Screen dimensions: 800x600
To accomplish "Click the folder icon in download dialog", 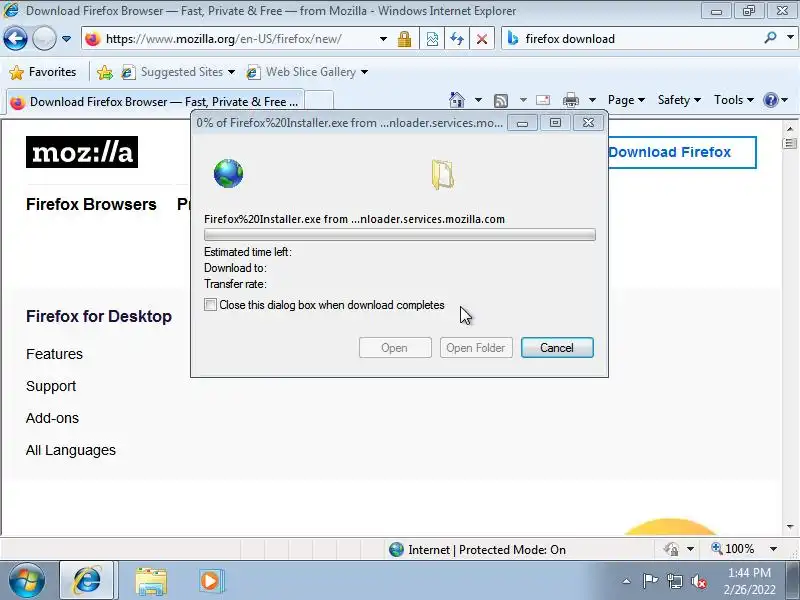I will pyautogui.click(x=442, y=174).
